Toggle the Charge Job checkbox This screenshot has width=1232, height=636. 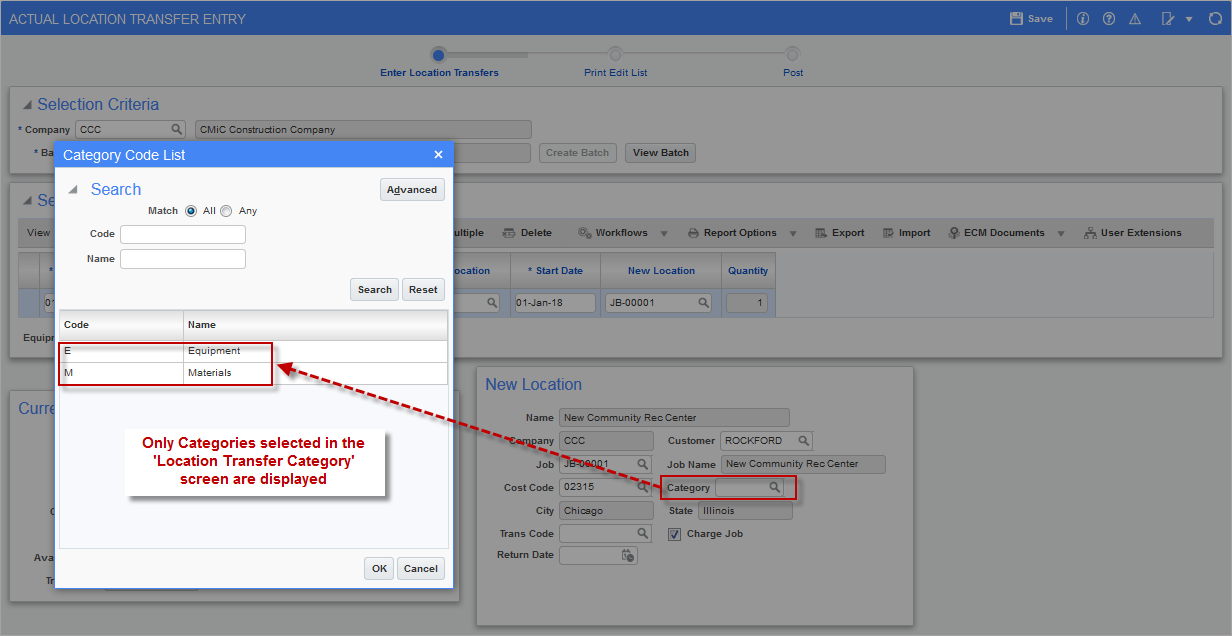coord(674,534)
